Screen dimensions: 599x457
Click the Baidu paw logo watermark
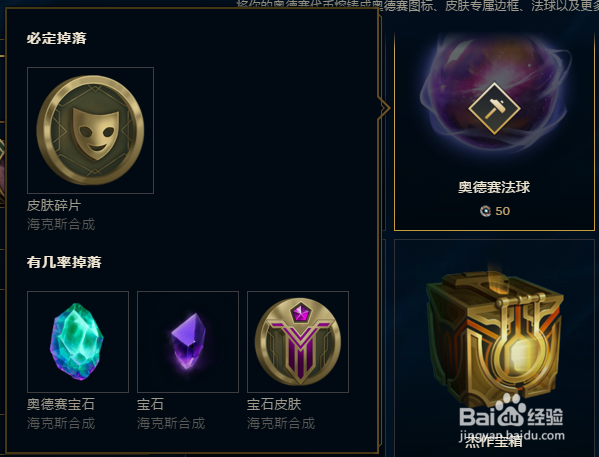(511, 411)
